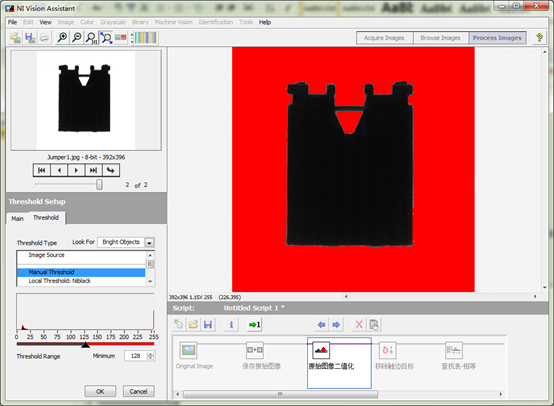Go to the next image
This screenshot has width=554, height=406.
(x=76, y=170)
